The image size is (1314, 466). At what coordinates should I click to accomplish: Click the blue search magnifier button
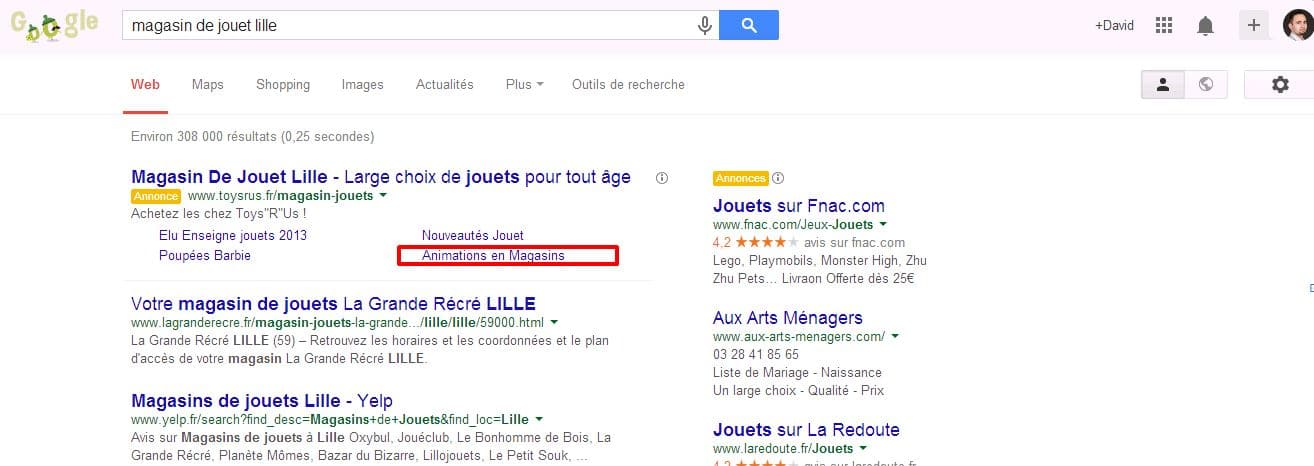tap(749, 25)
